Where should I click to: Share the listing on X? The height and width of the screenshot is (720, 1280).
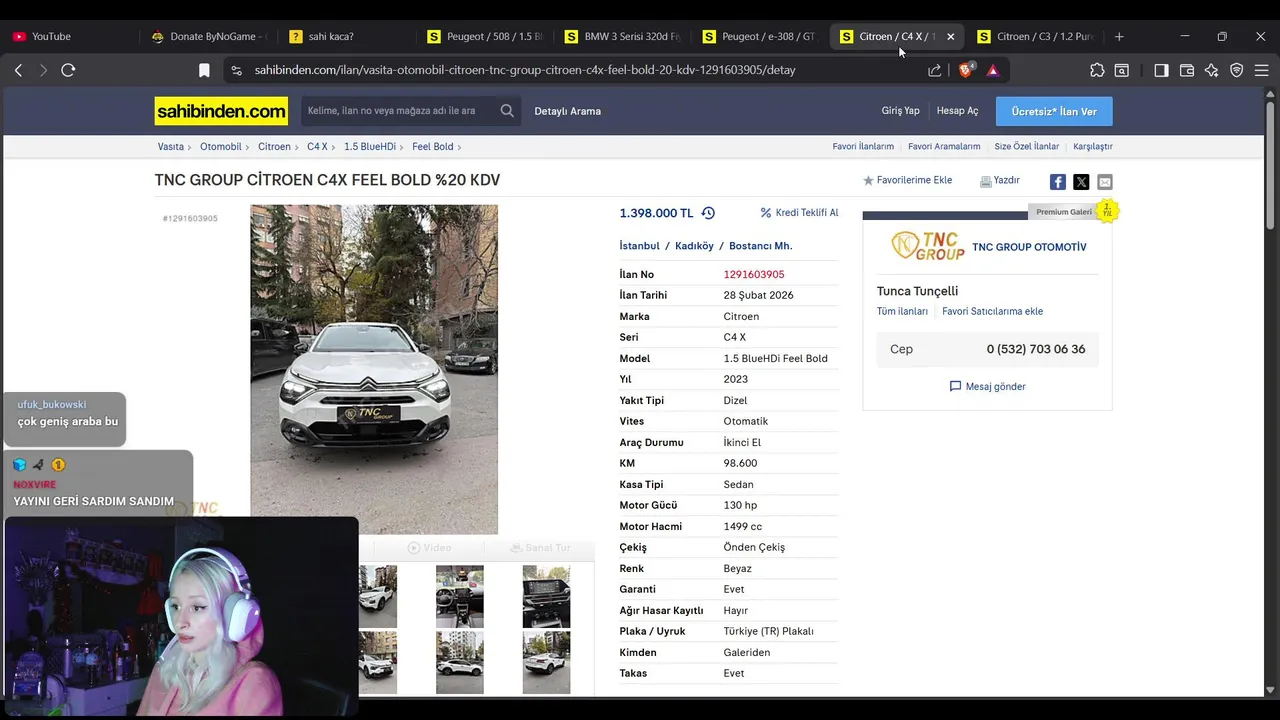[x=1081, y=181]
